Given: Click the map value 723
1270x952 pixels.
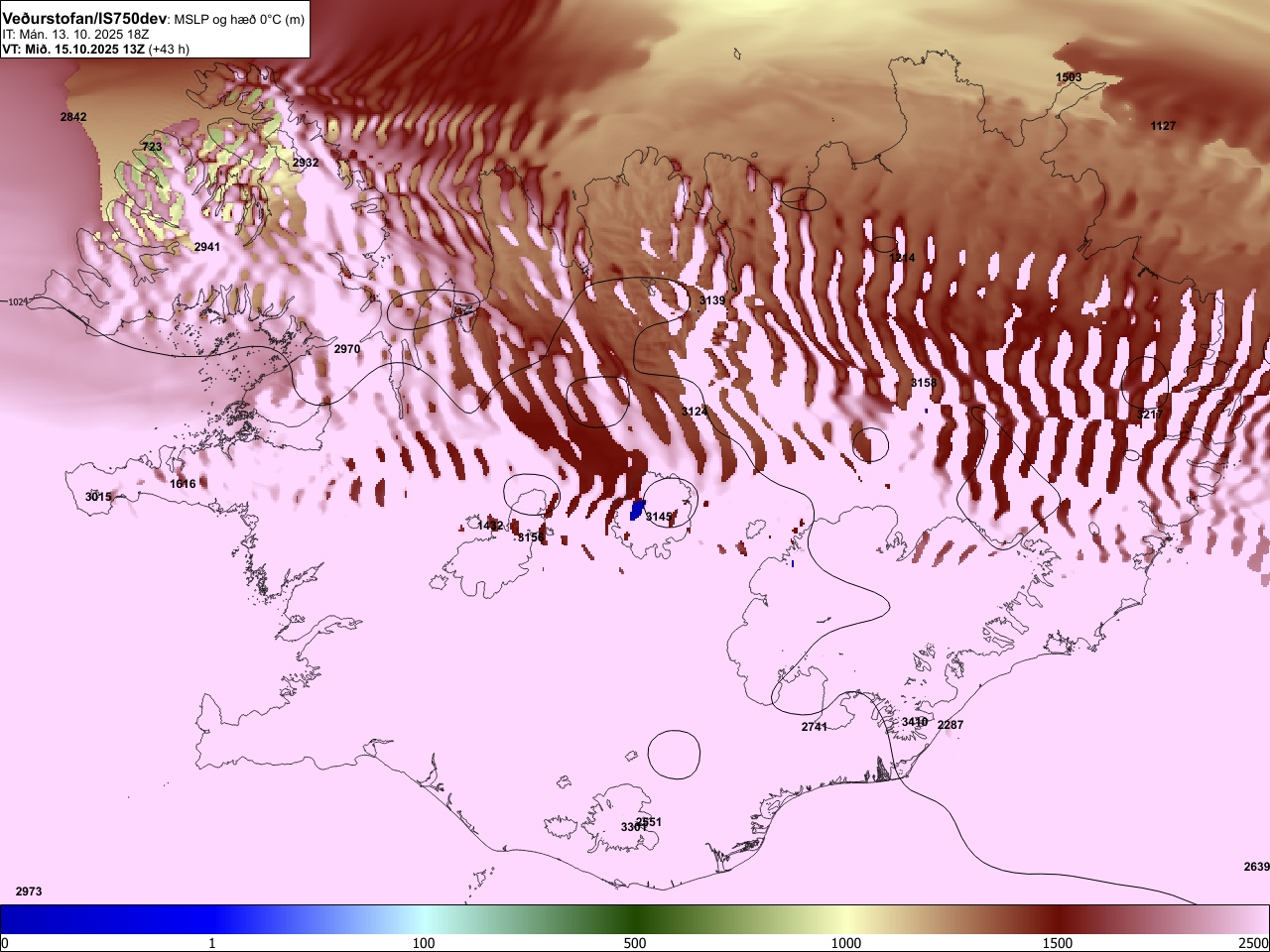Looking at the screenshot, I should [x=152, y=147].
